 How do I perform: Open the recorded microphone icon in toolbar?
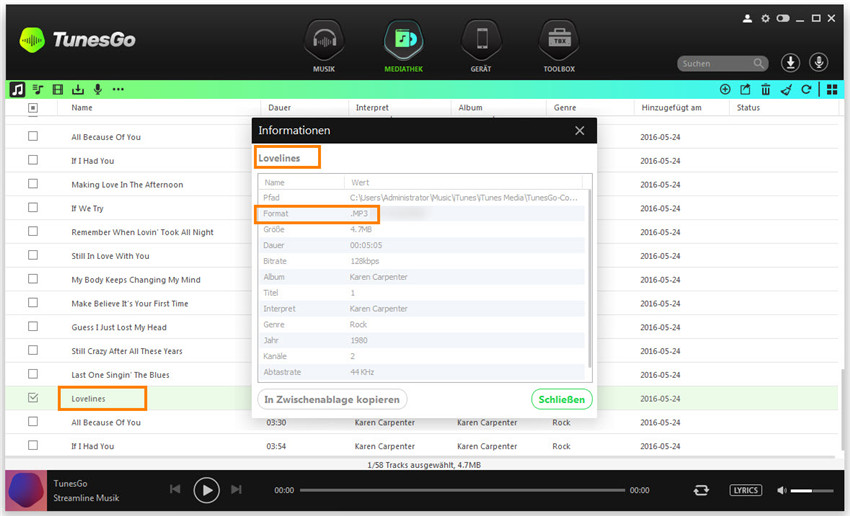point(98,89)
